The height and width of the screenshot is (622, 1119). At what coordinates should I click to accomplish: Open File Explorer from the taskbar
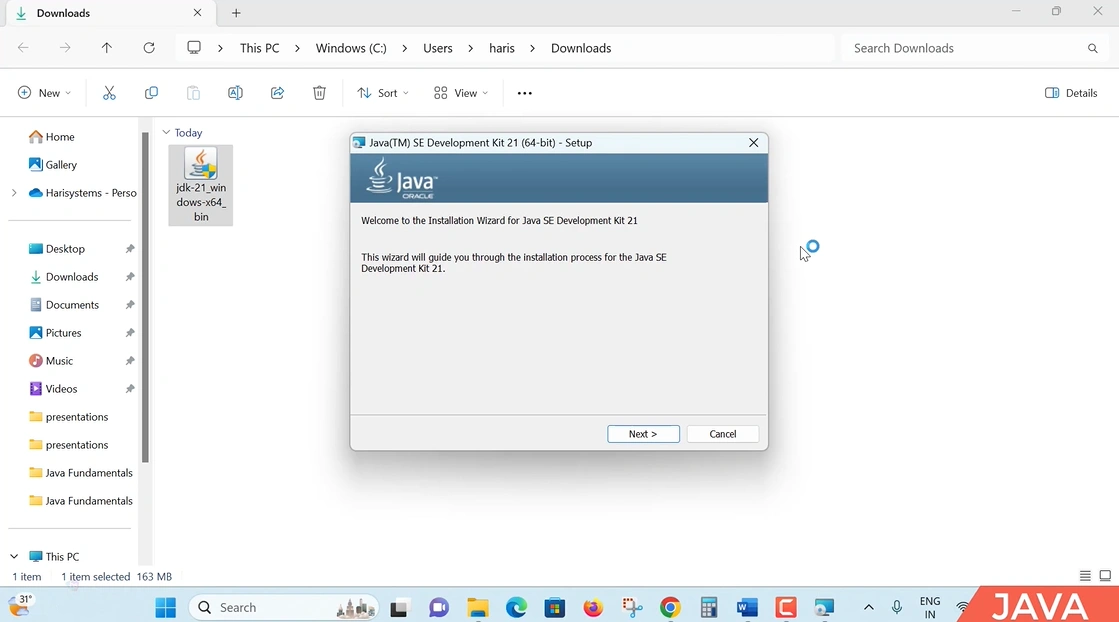[477, 608]
